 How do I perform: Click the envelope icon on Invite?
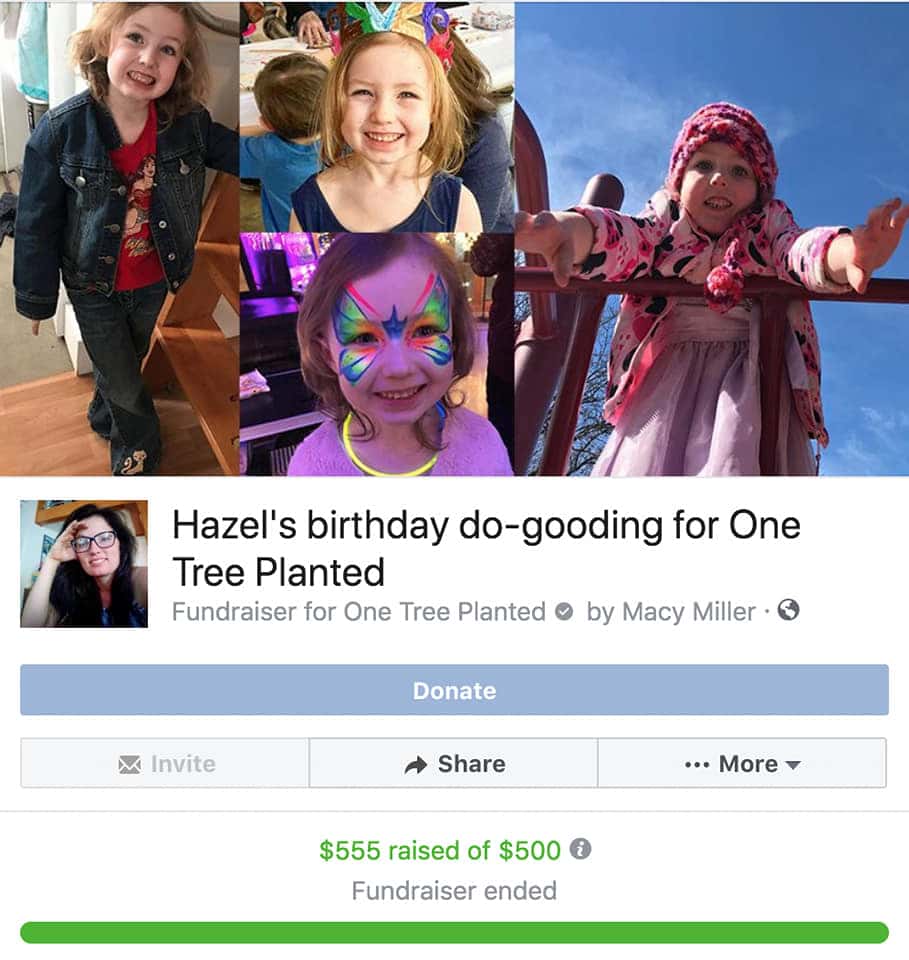pyautogui.click(x=129, y=764)
